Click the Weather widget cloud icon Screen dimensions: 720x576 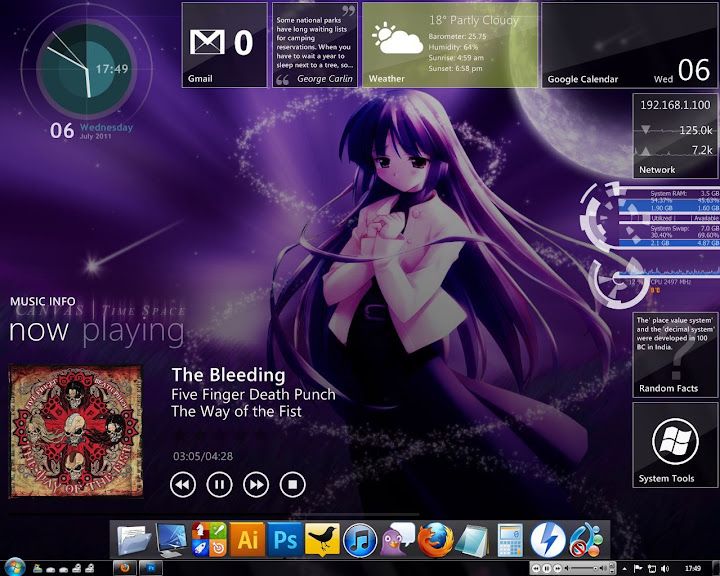coord(398,39)
